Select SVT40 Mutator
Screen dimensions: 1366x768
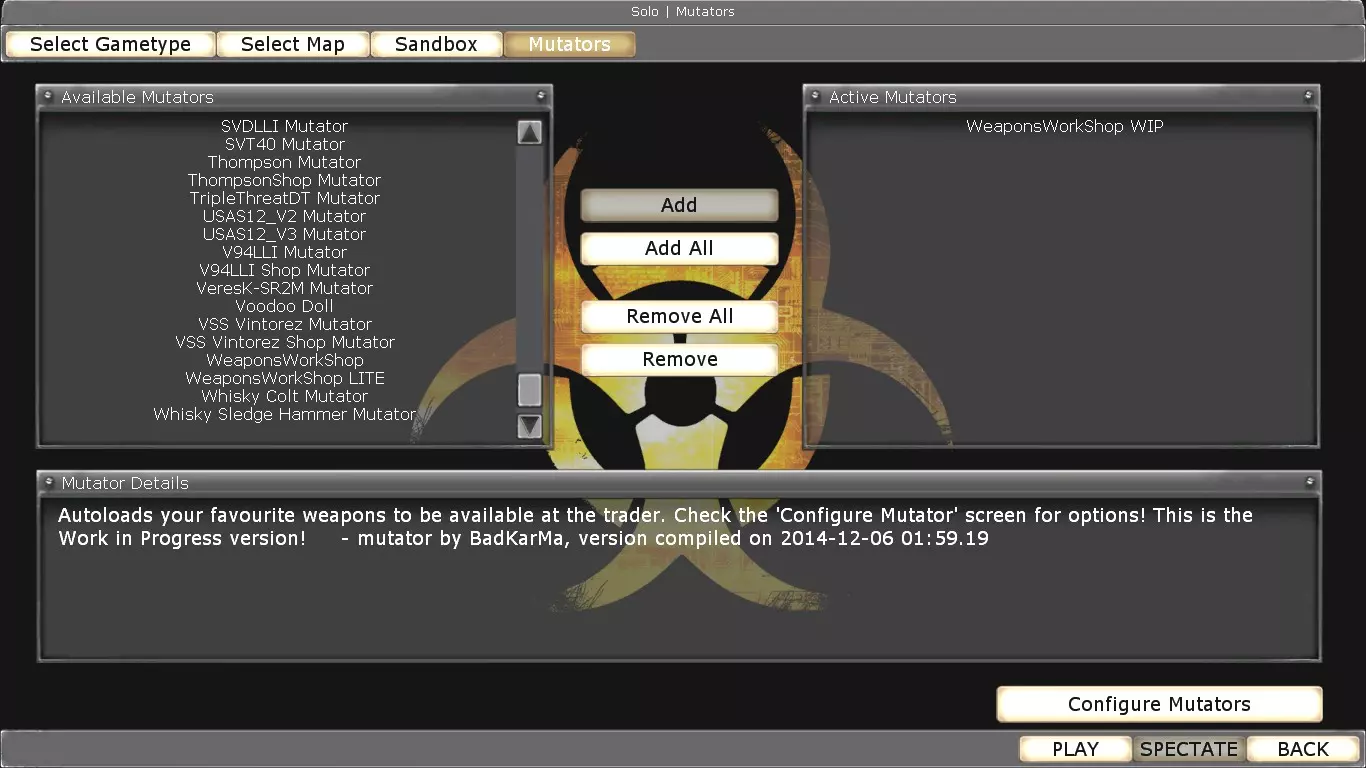(x=285, y=144)
